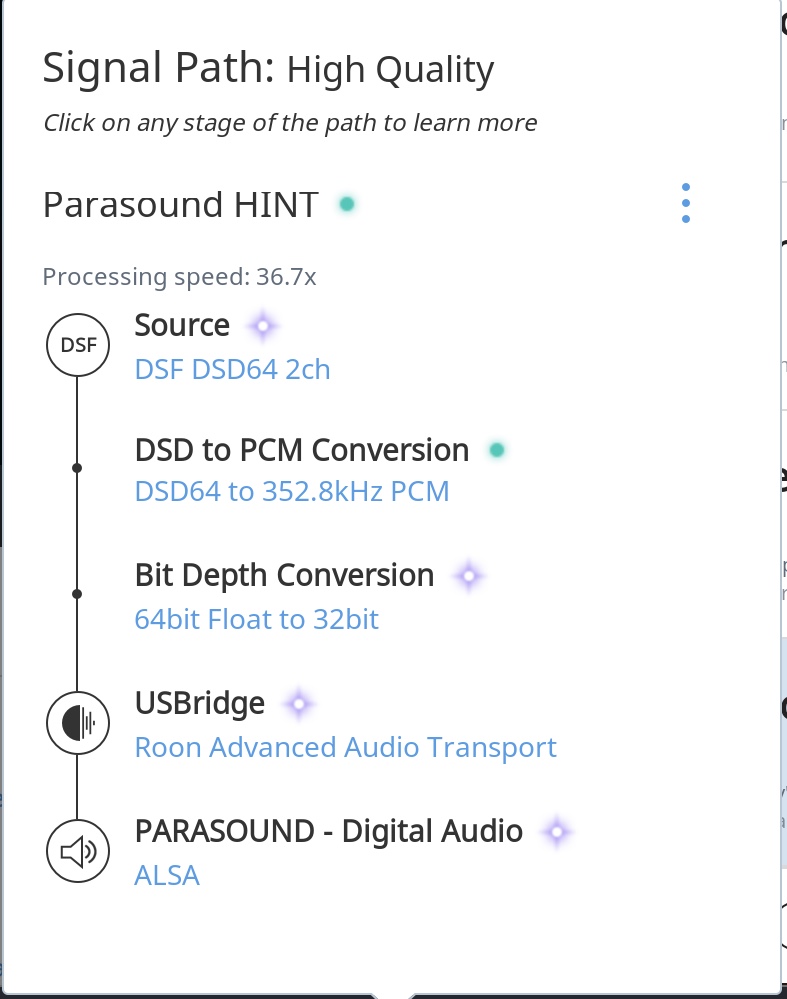Click the 'Click on any stage' hint text
The image size is (787, 999).
point(290,122)
